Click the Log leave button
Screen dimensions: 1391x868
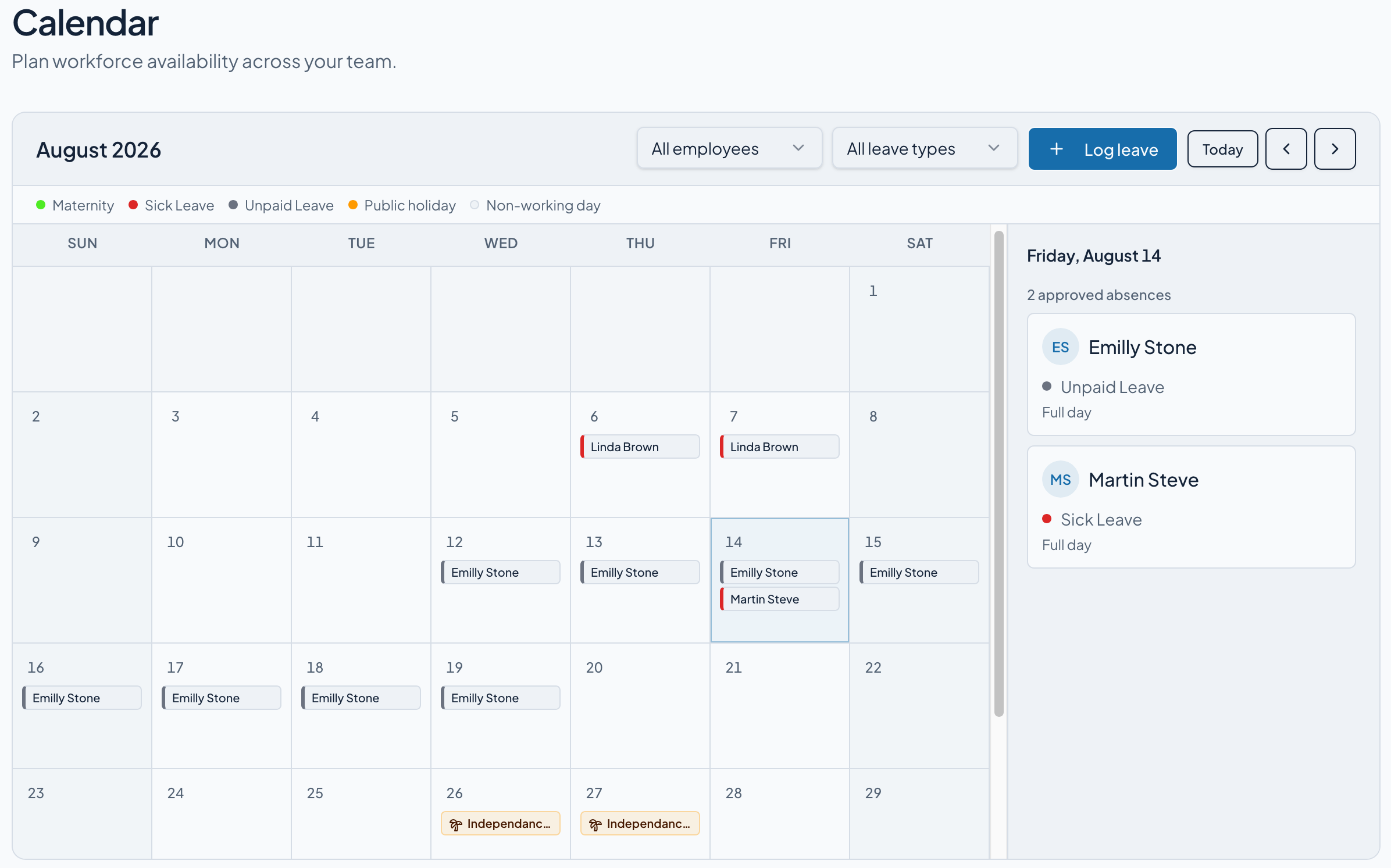pos(1102,149)
